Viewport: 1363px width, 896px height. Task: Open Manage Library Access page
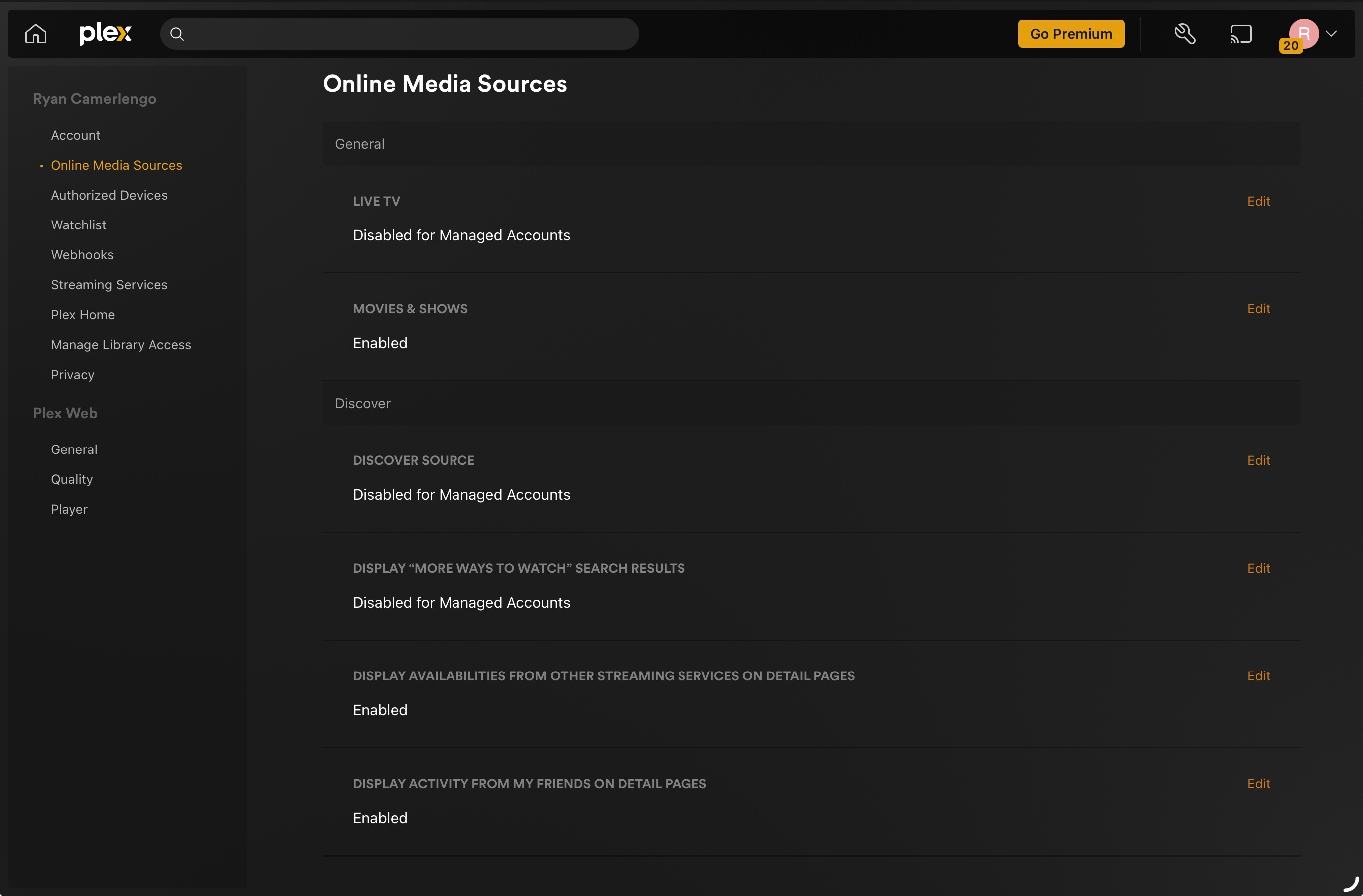pyautogui.click(x=121, y=345)
